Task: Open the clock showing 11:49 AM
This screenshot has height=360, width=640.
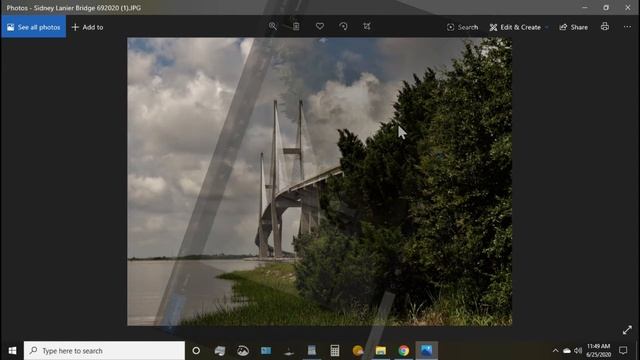Action: point(598,350)
